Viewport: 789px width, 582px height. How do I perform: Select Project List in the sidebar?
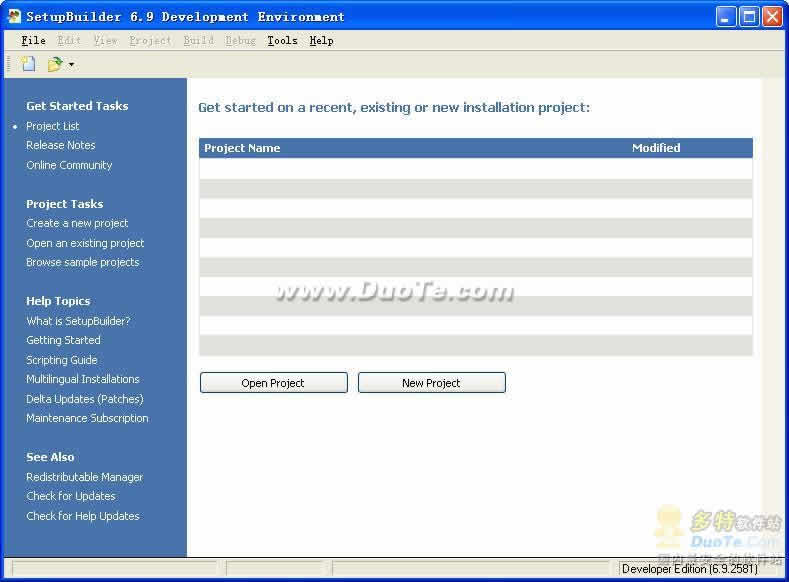52,126
